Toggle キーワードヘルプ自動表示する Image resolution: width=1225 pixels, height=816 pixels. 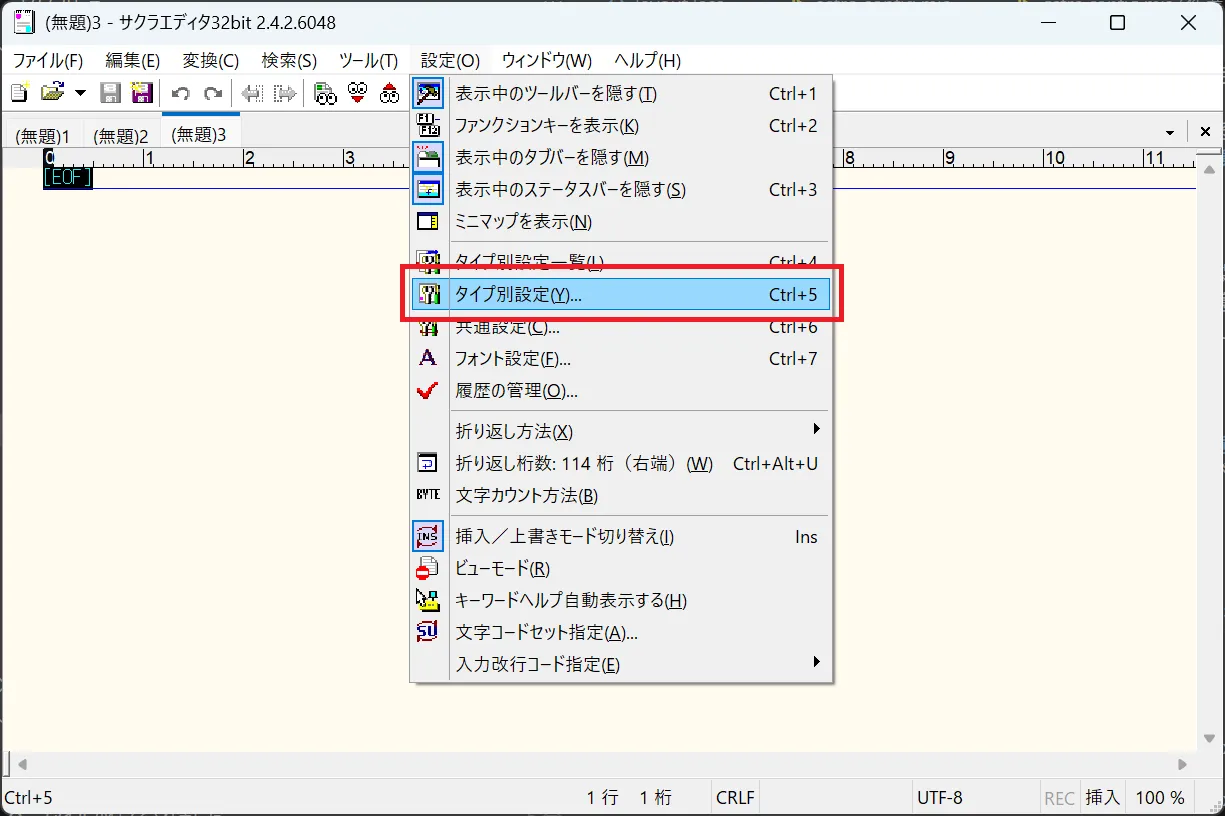point(621,601)
